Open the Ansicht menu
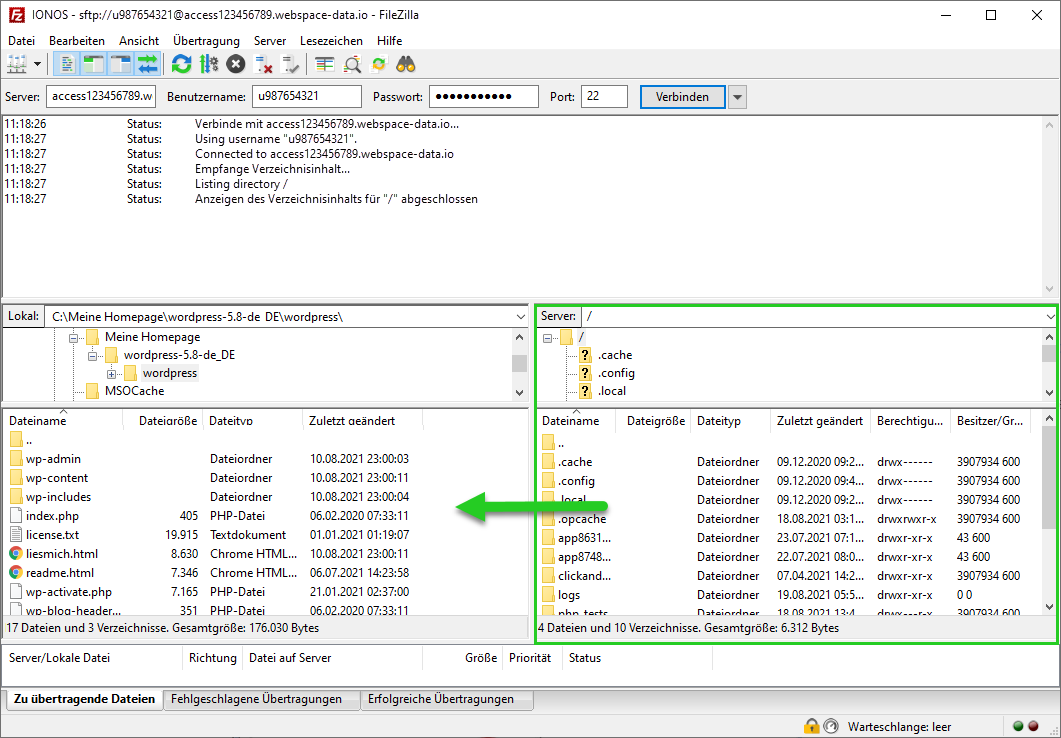 pyautogui.click(x=139, y=41)
